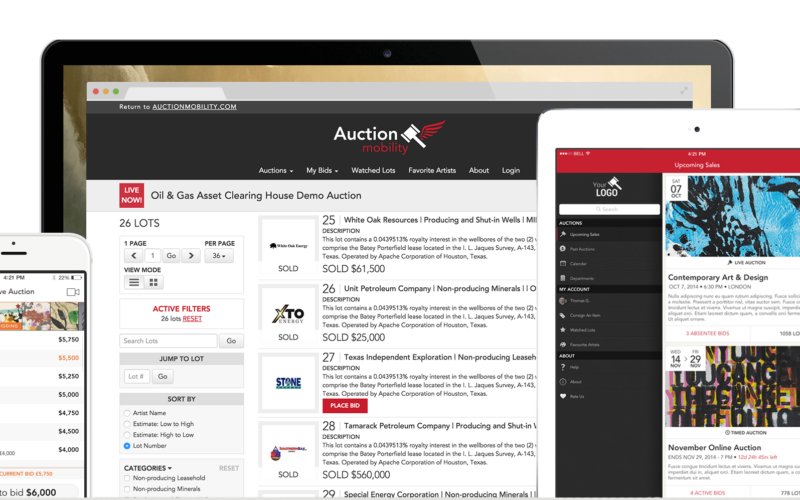Image resolution: width=800 pixels, height=500 pixels.
Task: Select Artist Name sort option
Action: (127, 413)
